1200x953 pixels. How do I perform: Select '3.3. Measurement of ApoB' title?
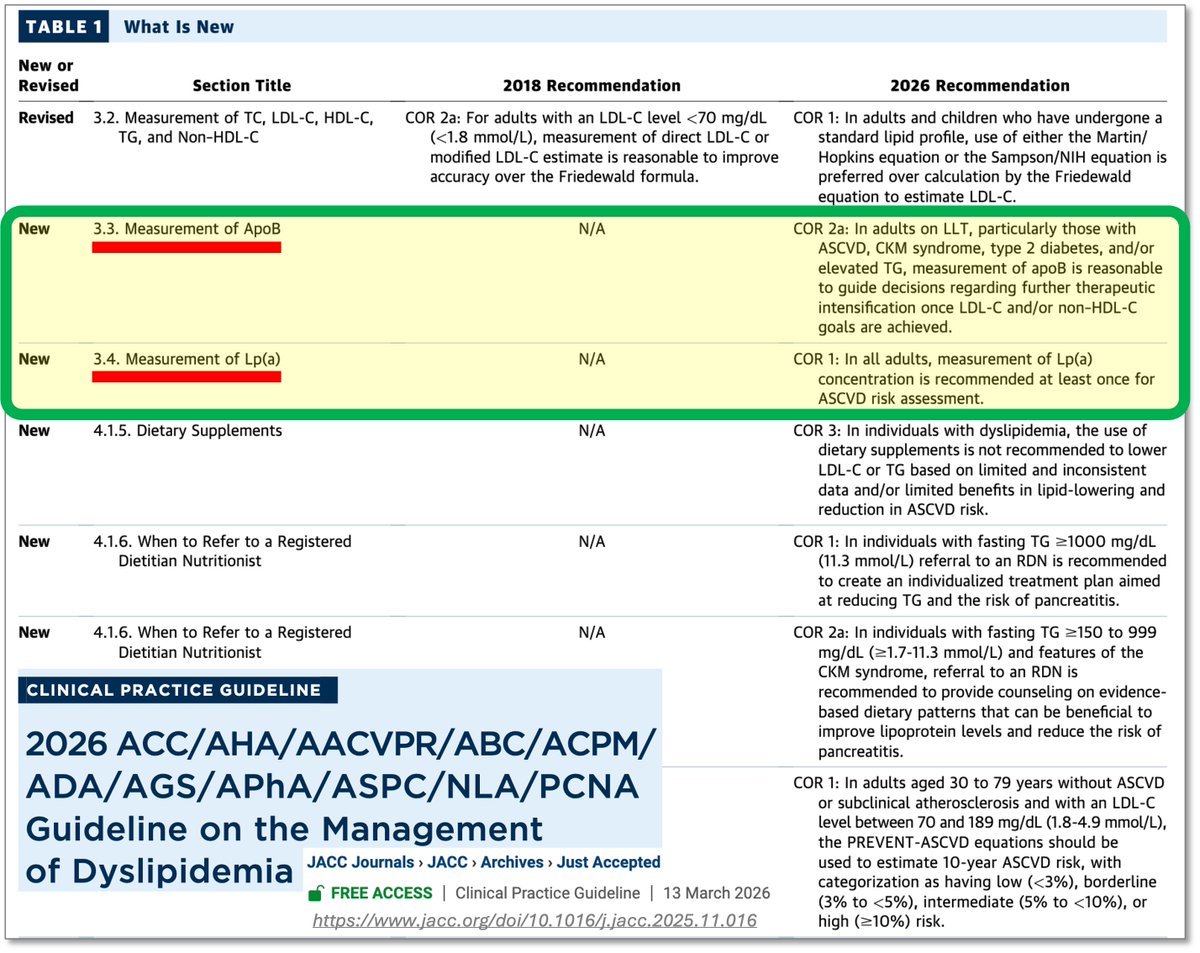tap(187, 229)
